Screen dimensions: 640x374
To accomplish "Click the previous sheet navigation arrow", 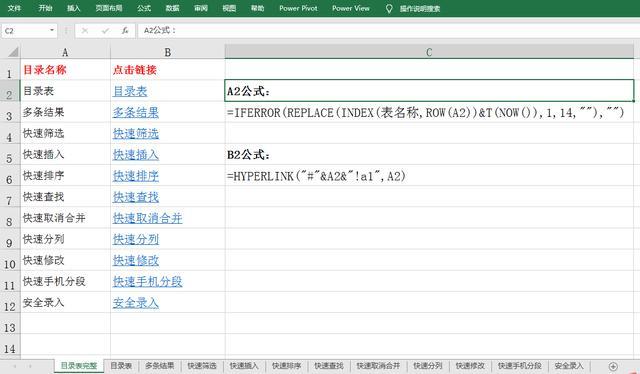I will pyautogui.click(x=15, y=366).
